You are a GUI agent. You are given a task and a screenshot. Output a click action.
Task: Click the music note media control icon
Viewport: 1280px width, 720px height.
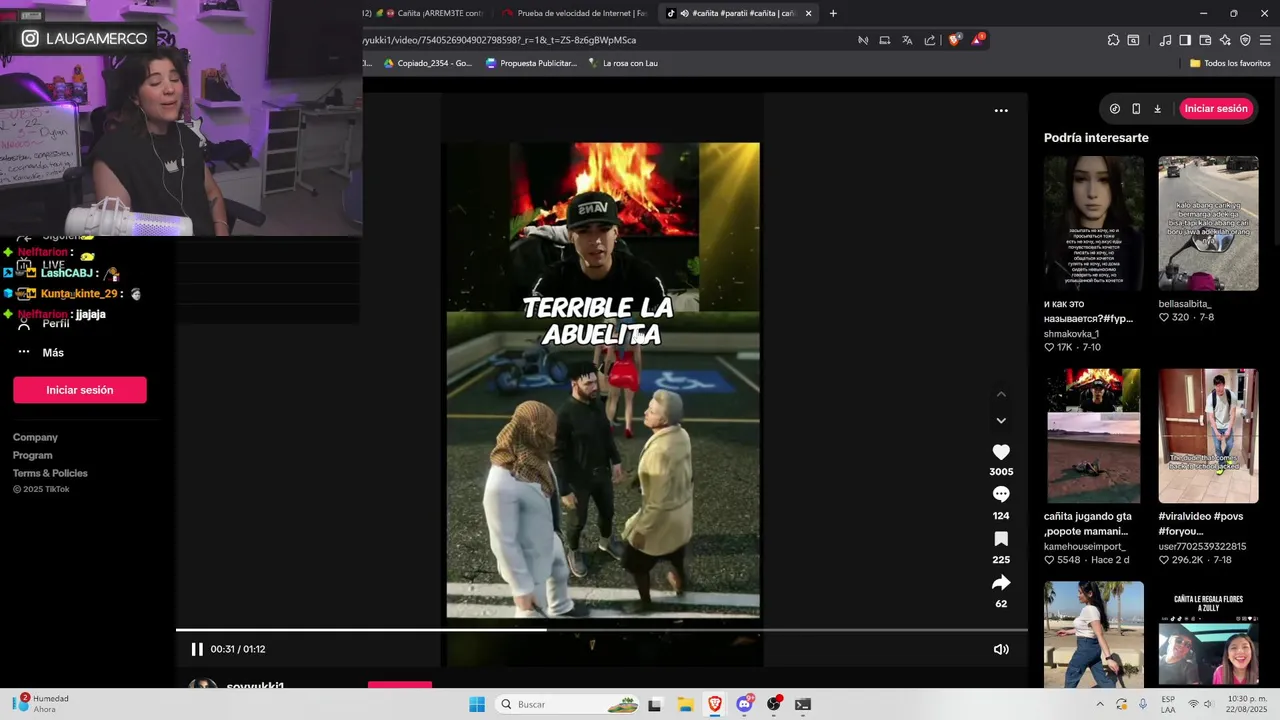point(1165,40)
